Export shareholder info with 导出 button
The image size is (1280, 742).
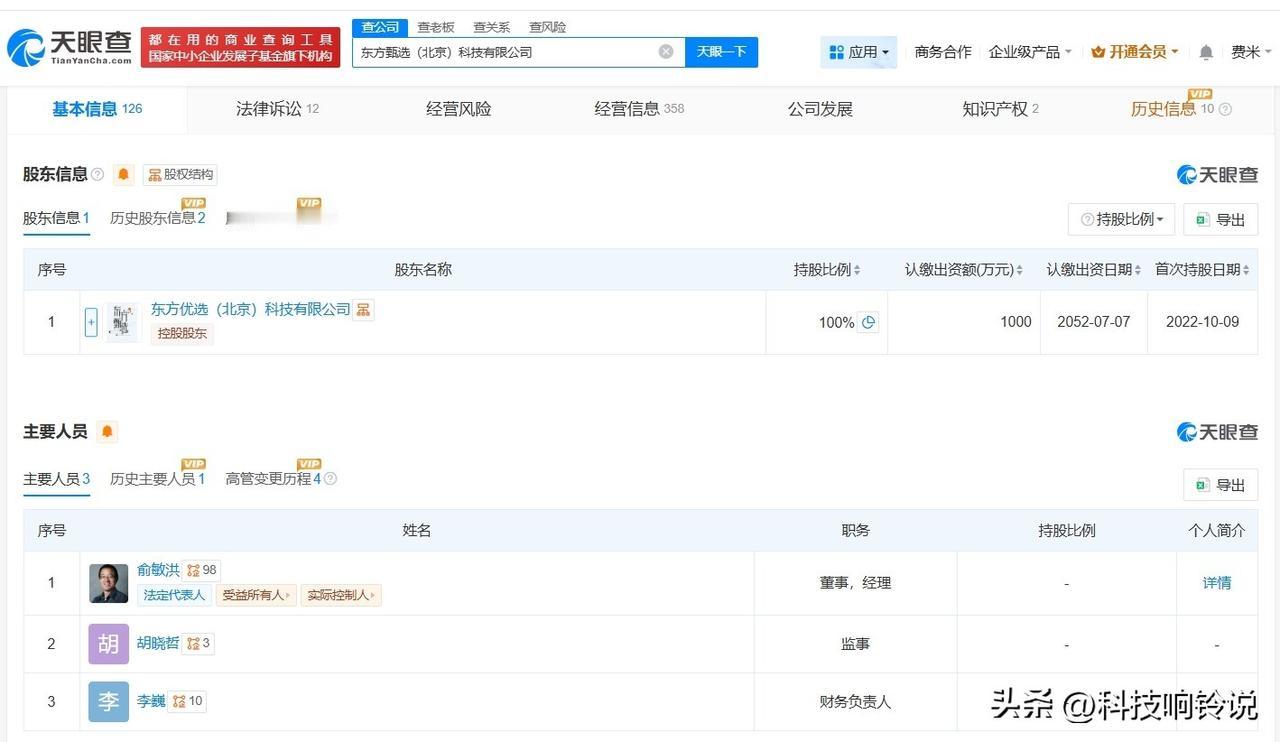1220,219
